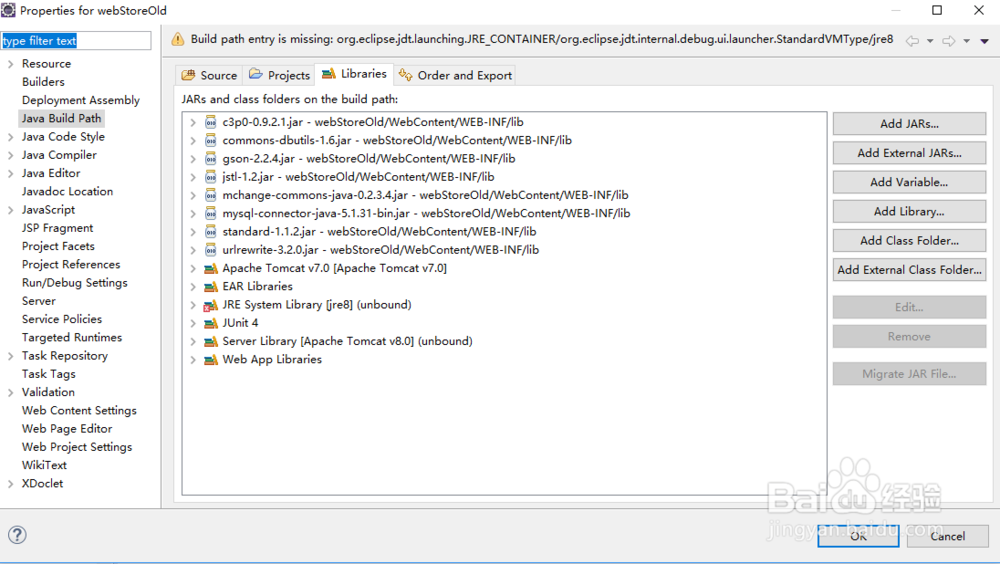1000x564 pixels.
Task: Switch to the Source tab
Action: point(209,75)
